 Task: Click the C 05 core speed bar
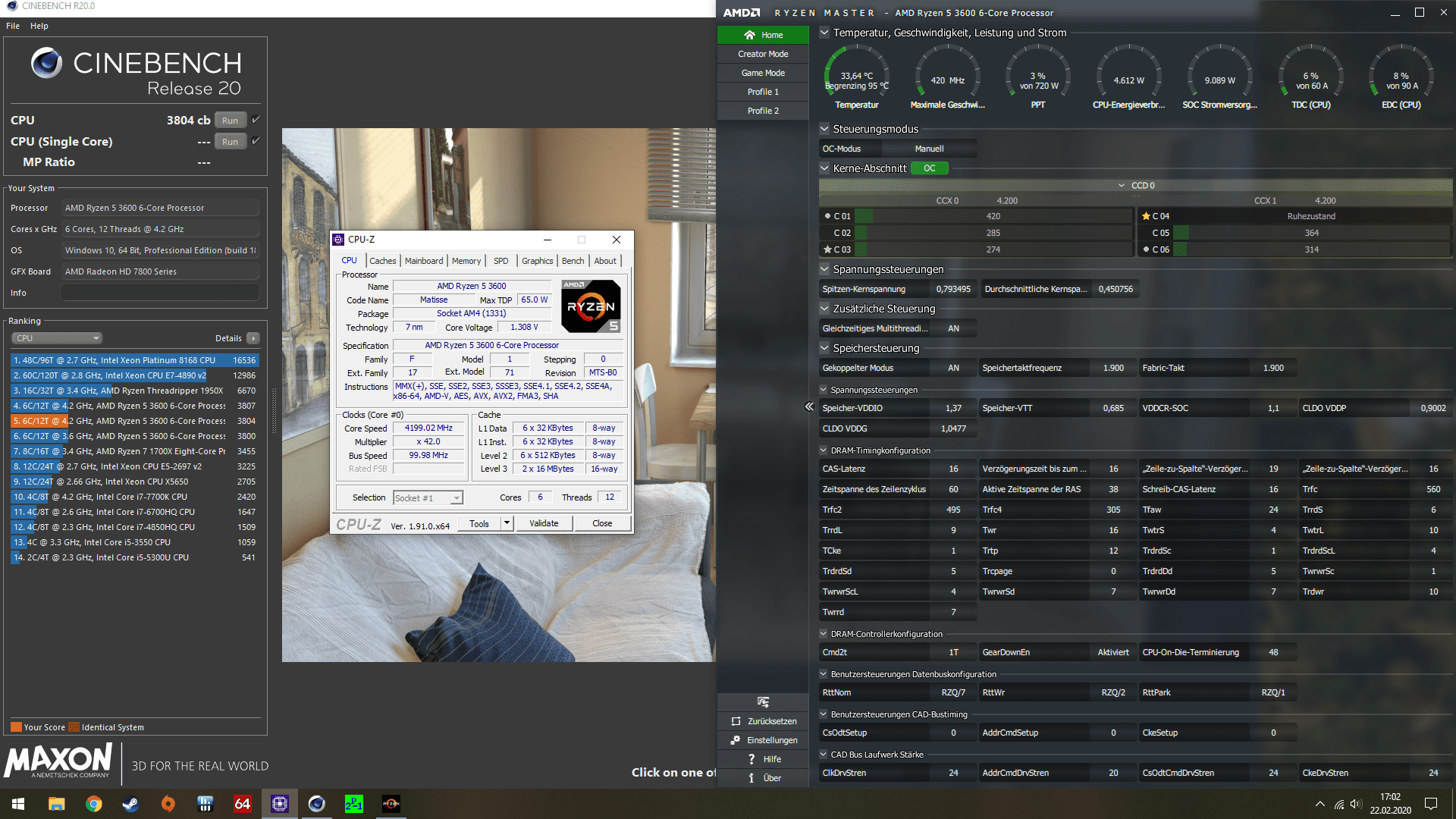coord(1311,233)
